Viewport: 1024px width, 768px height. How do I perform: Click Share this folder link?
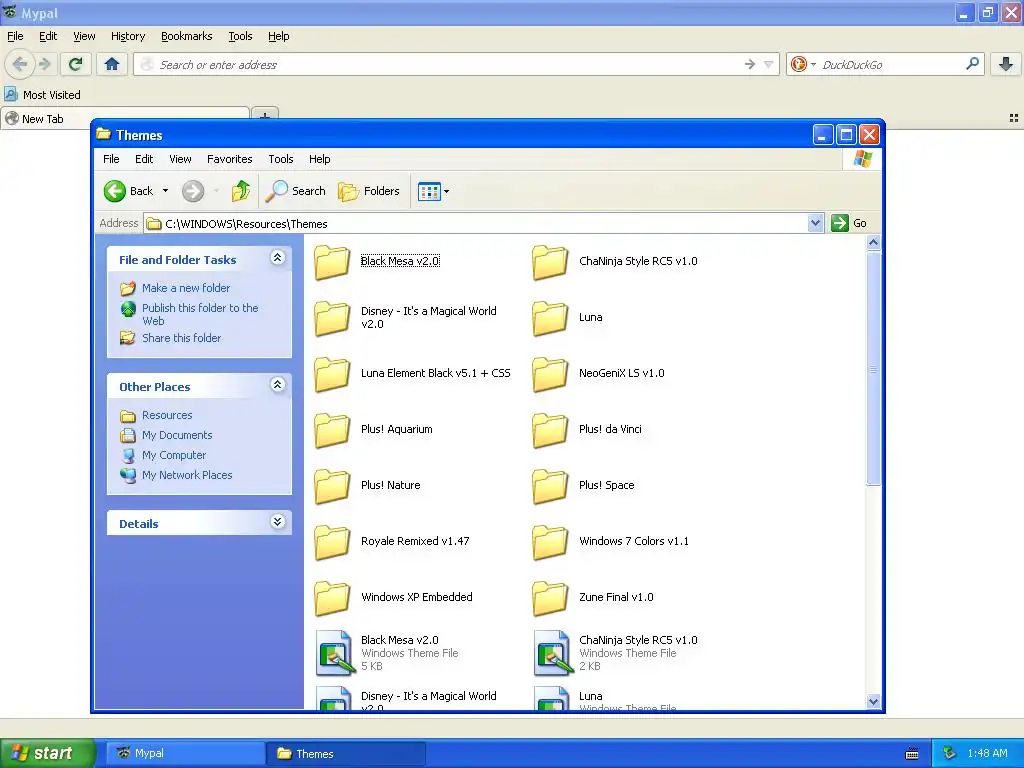182,338
